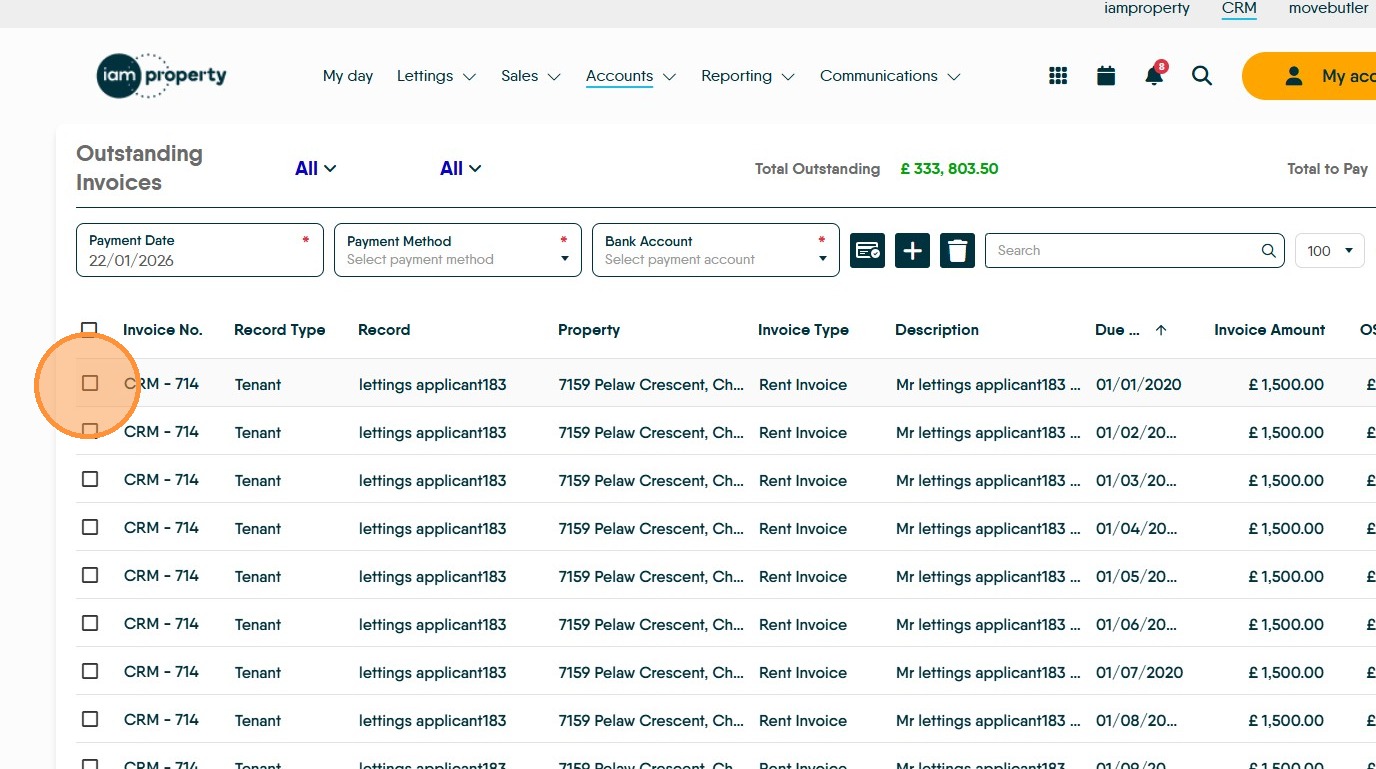Screen dimensions: 1376x769
Task: Open the Bank Account dropdown
Action: click(715, 250)
